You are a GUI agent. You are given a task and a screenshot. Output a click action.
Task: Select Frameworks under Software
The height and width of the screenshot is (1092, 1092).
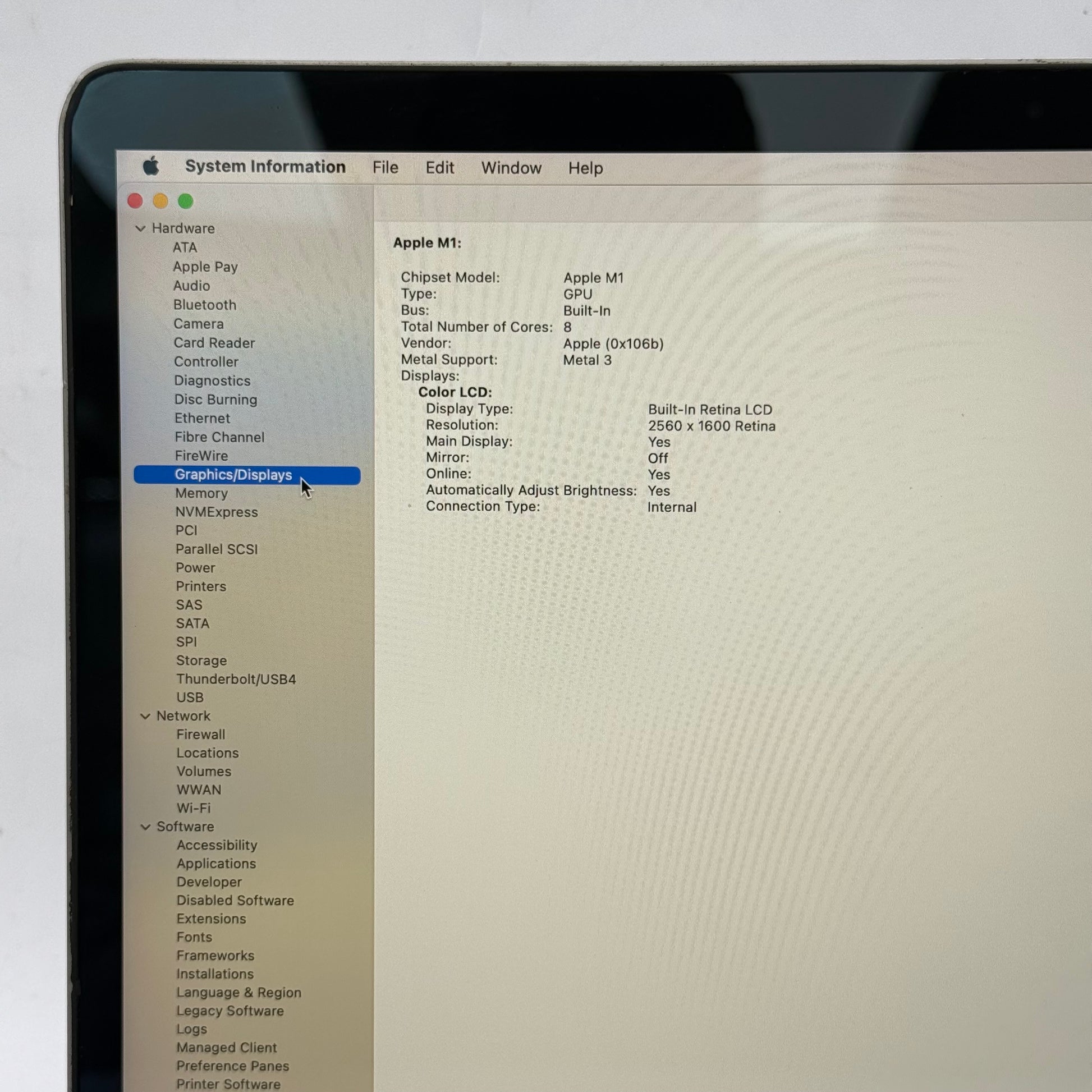click(215, 956)
